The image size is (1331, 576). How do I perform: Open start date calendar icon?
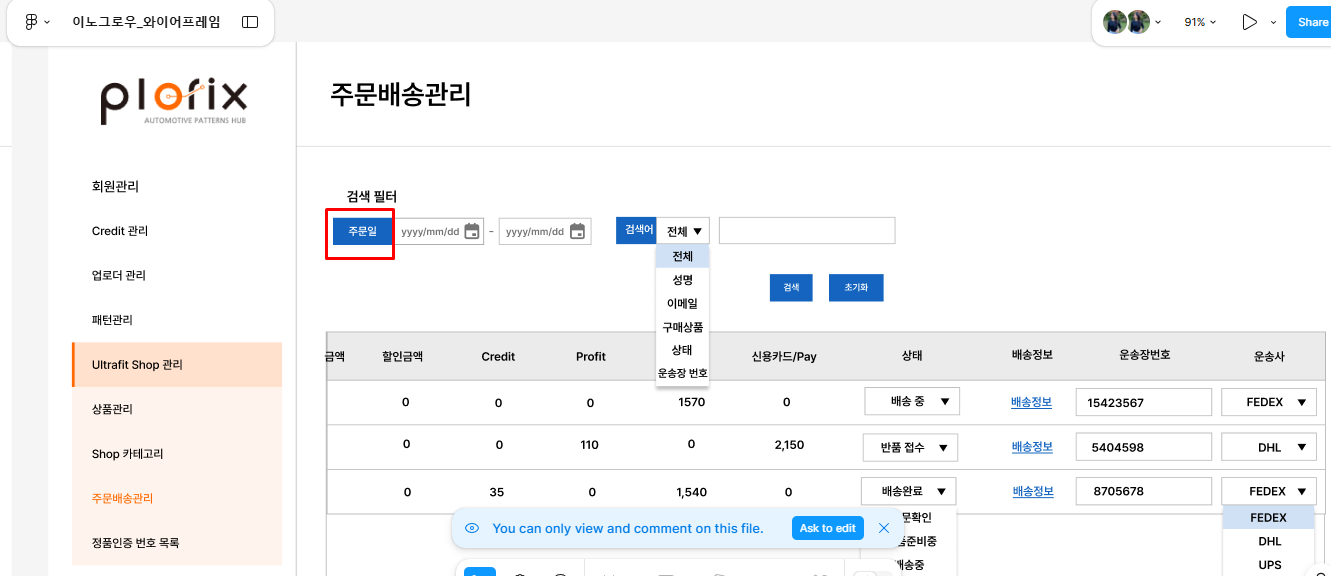tap(472, 231)
